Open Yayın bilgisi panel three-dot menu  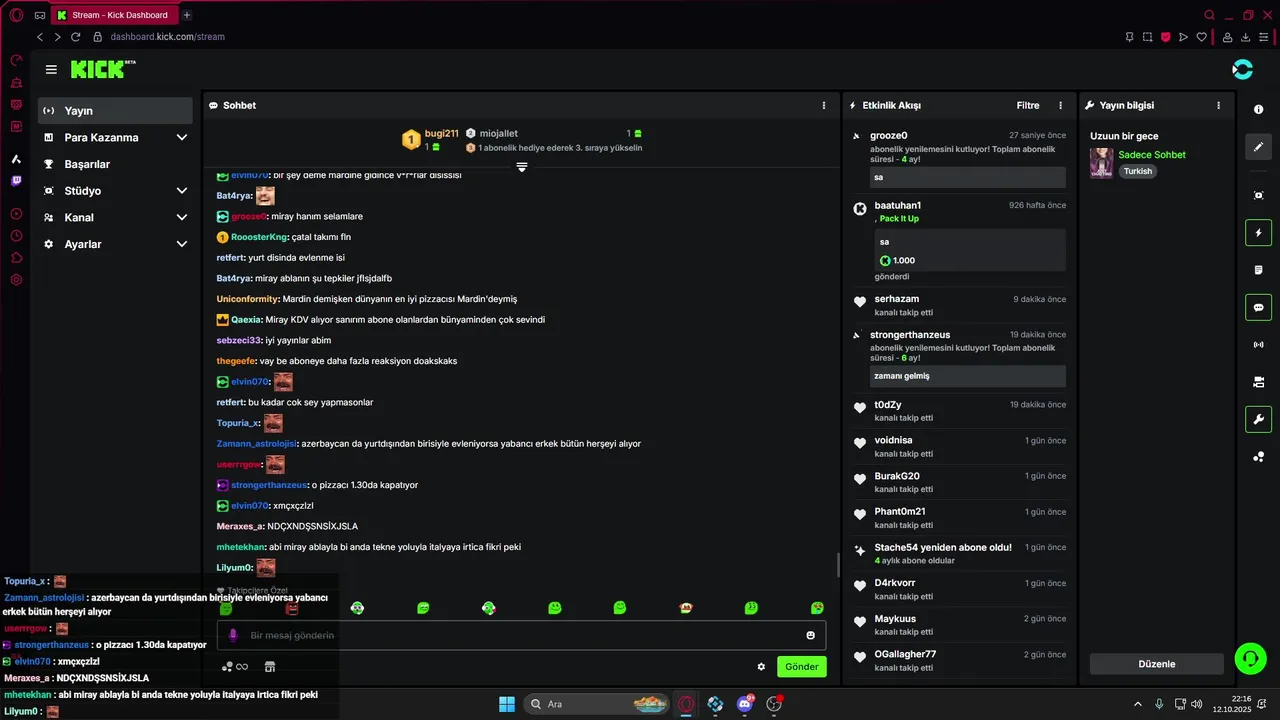point(1218,105)
